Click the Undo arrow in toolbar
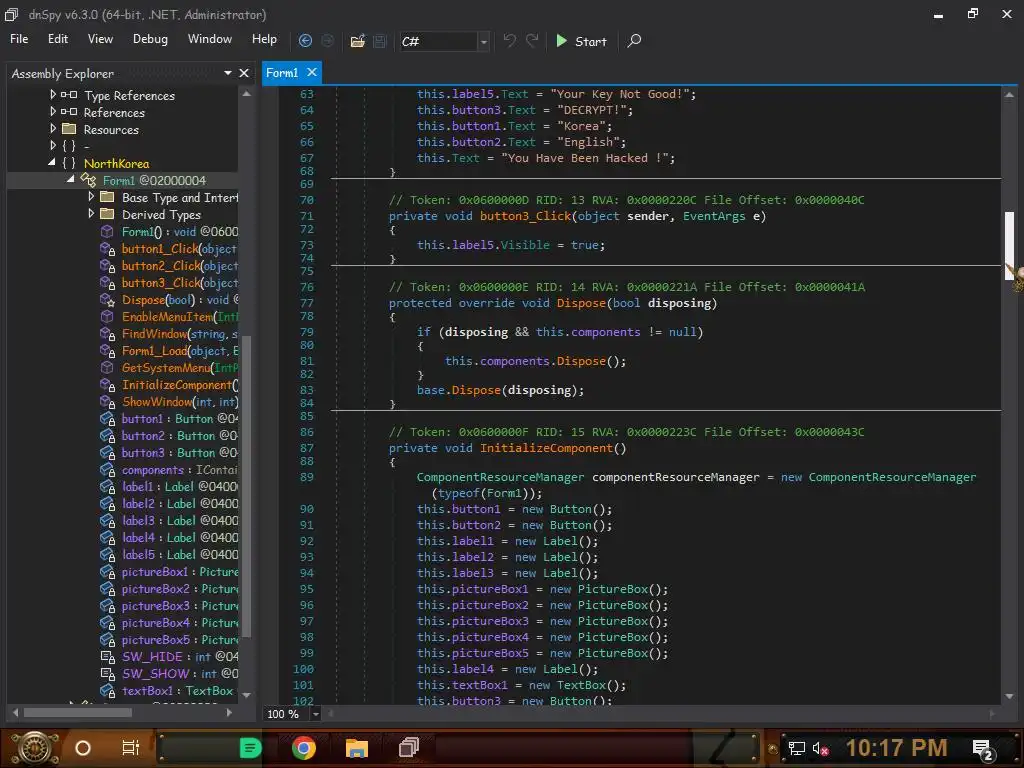This screenshot has width=1024, height=768. point(510,41)
